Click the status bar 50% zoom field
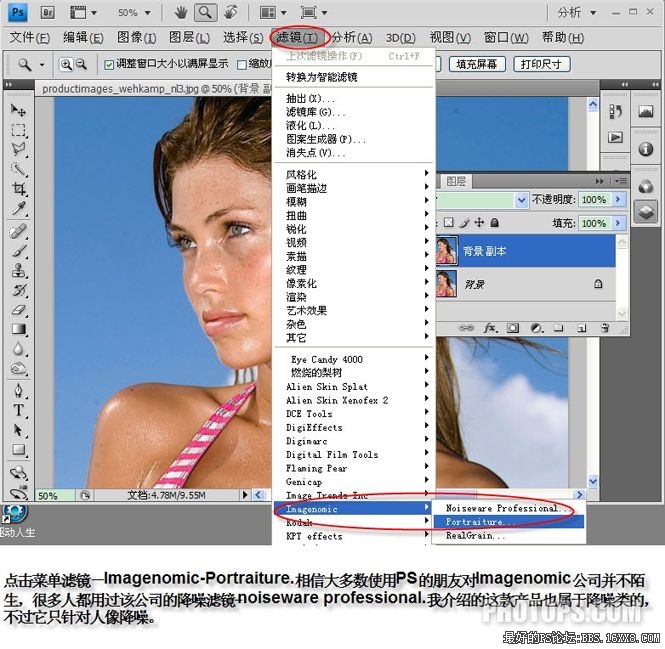Screen dimensions: 665x649 tap(54, 495)
